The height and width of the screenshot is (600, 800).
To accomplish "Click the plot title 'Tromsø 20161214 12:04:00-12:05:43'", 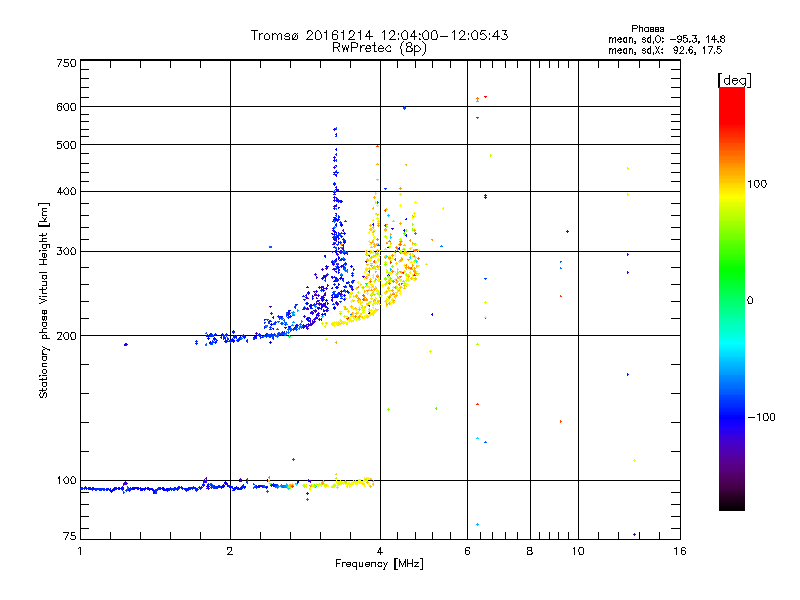I will pos(379,35).
